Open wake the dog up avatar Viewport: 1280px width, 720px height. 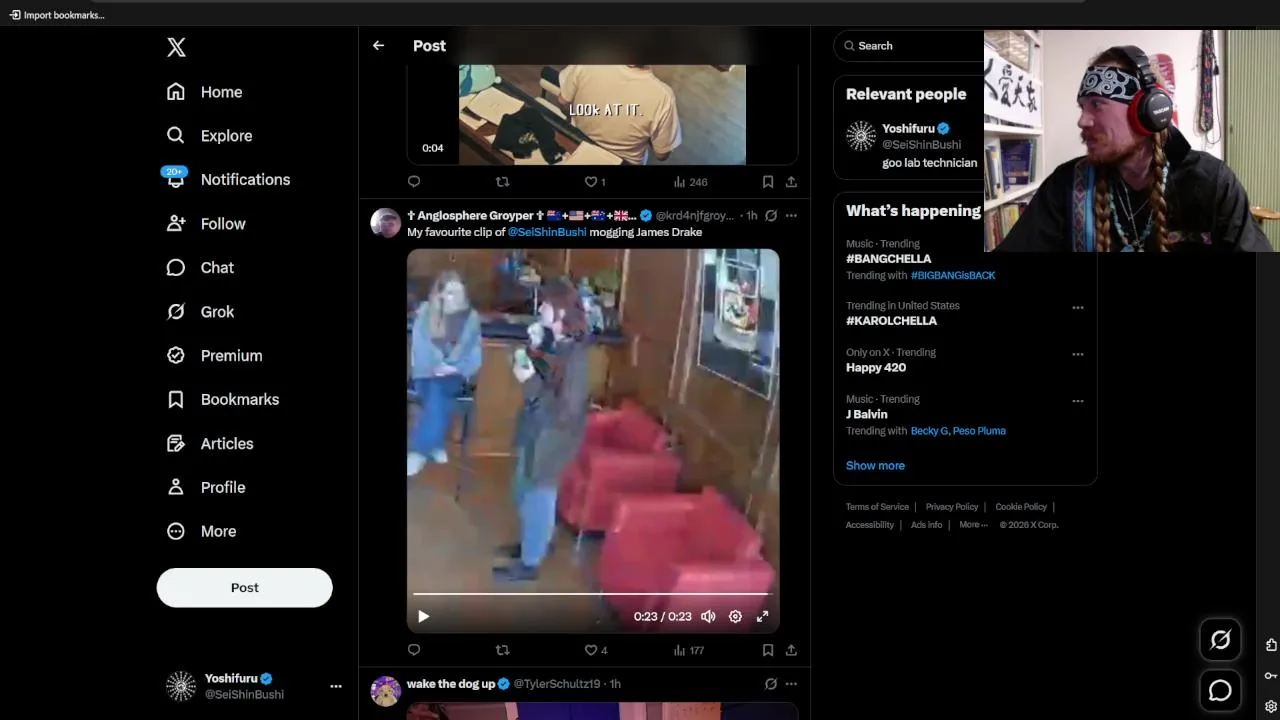386,691
